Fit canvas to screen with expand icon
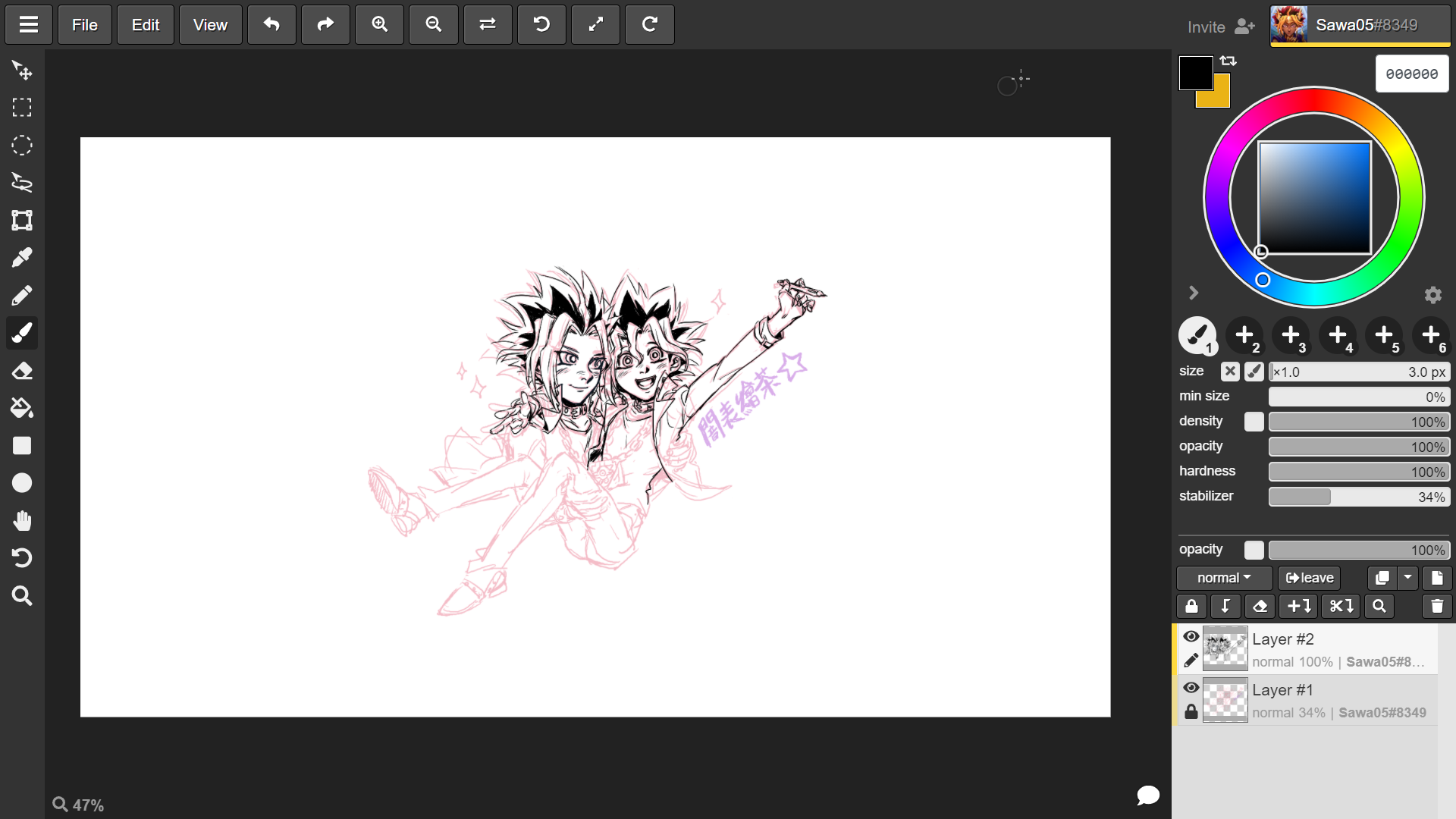Image resolution: width=1456 pixels, height=819 pixels. tap(596, 24)
